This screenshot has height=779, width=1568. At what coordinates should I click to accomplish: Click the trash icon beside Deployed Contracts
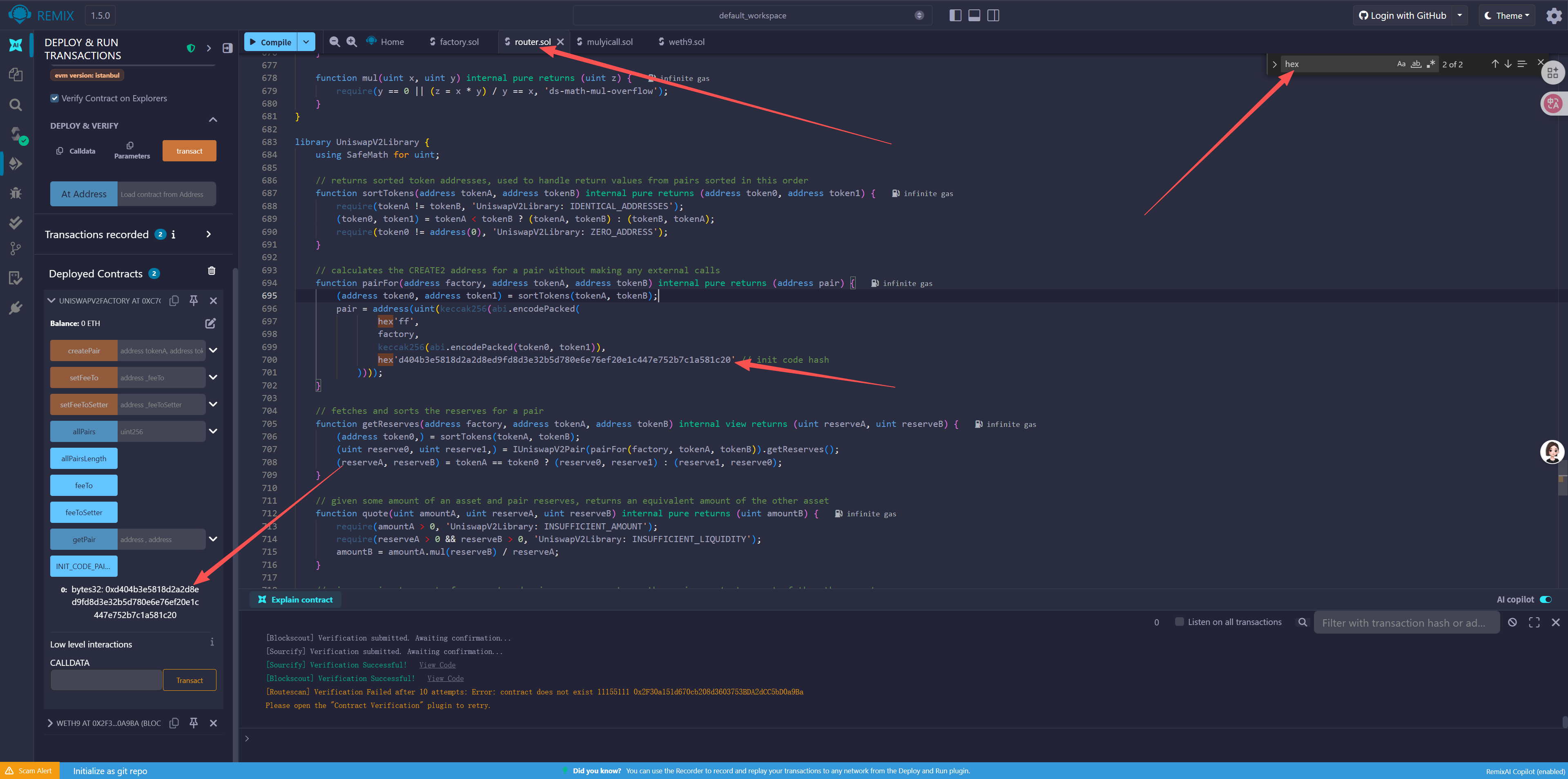211,271
